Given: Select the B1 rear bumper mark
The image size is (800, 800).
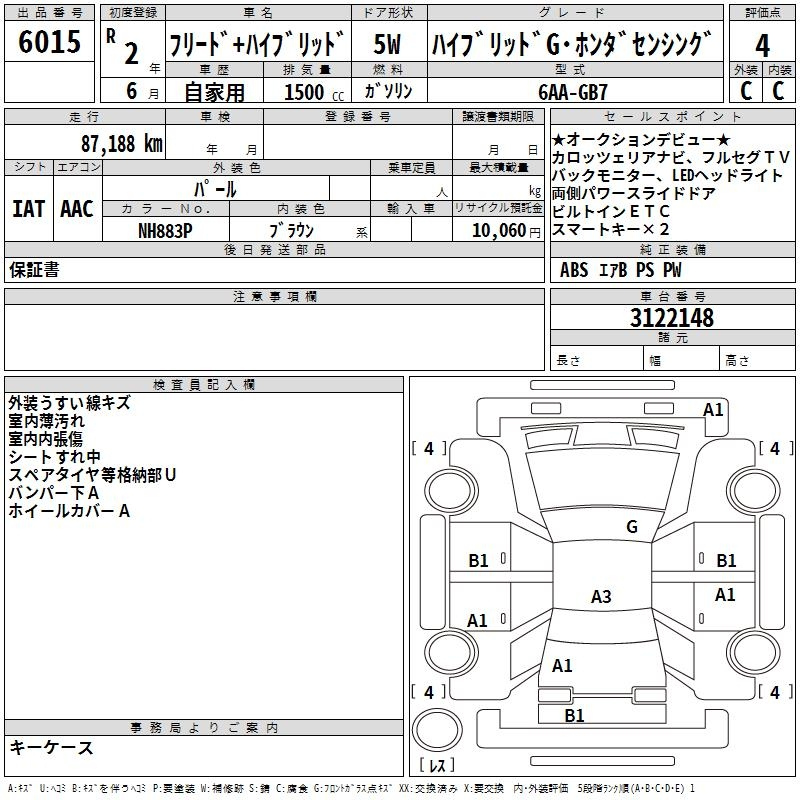Looking at the screenshot, I should coord(574,716).
